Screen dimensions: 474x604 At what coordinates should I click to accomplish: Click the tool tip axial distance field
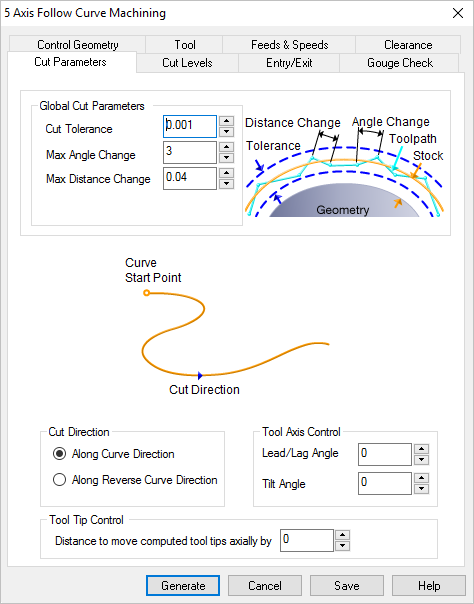(307, 540)
